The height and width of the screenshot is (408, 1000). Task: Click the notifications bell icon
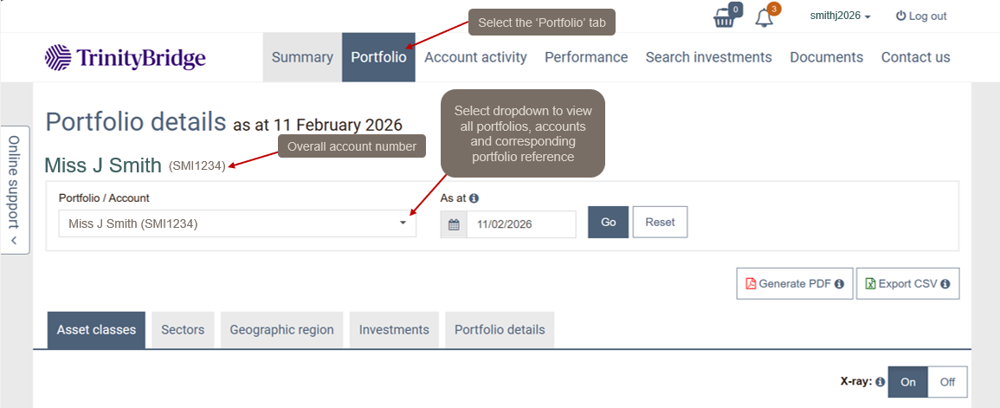764,18
